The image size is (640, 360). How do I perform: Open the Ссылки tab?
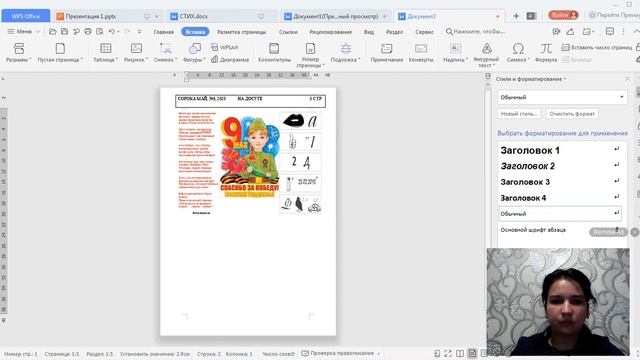288,32
